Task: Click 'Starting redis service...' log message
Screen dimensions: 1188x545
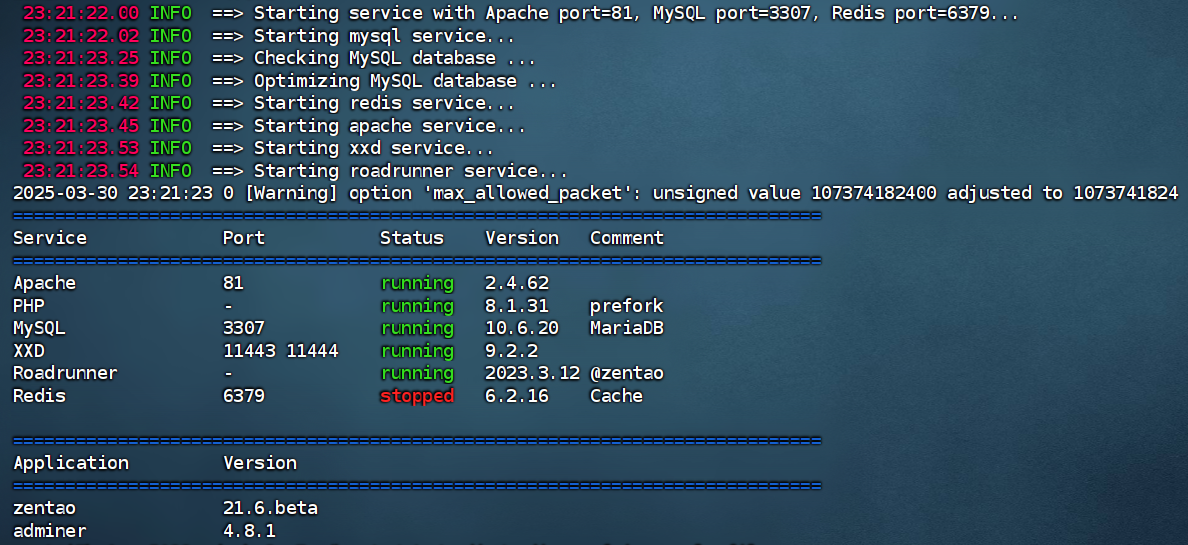Action: tap(384, 103)
